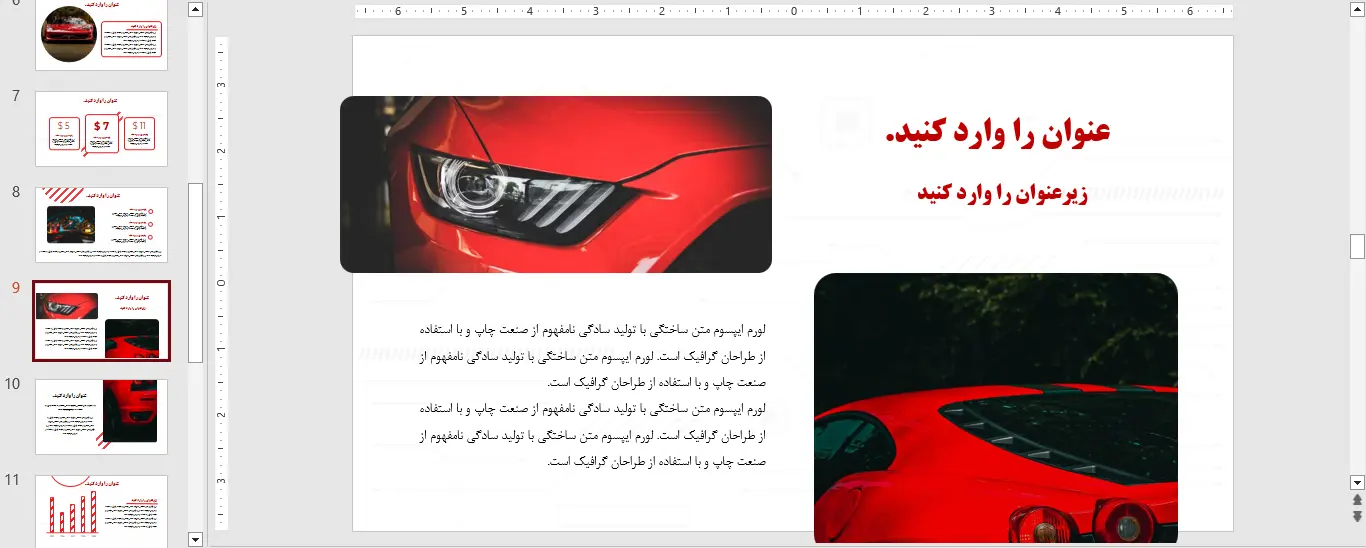Open slide 7 thumbnail with price boxes
Image resolution: width=1366 pixels, height=548 pixels.
[101, 128]
